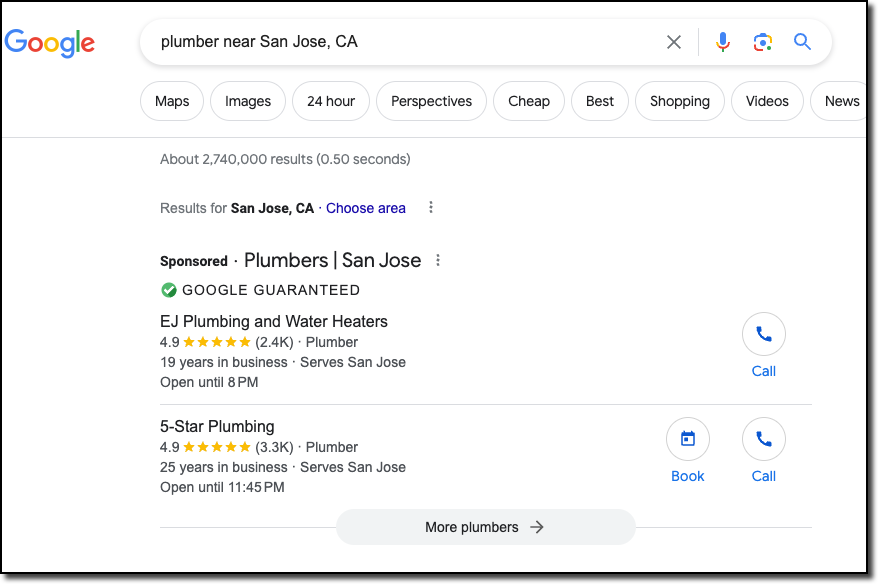This screenshot has width=878, height=584.
Task: Open options menu next to Choose area
Action: tap(431, 208)
